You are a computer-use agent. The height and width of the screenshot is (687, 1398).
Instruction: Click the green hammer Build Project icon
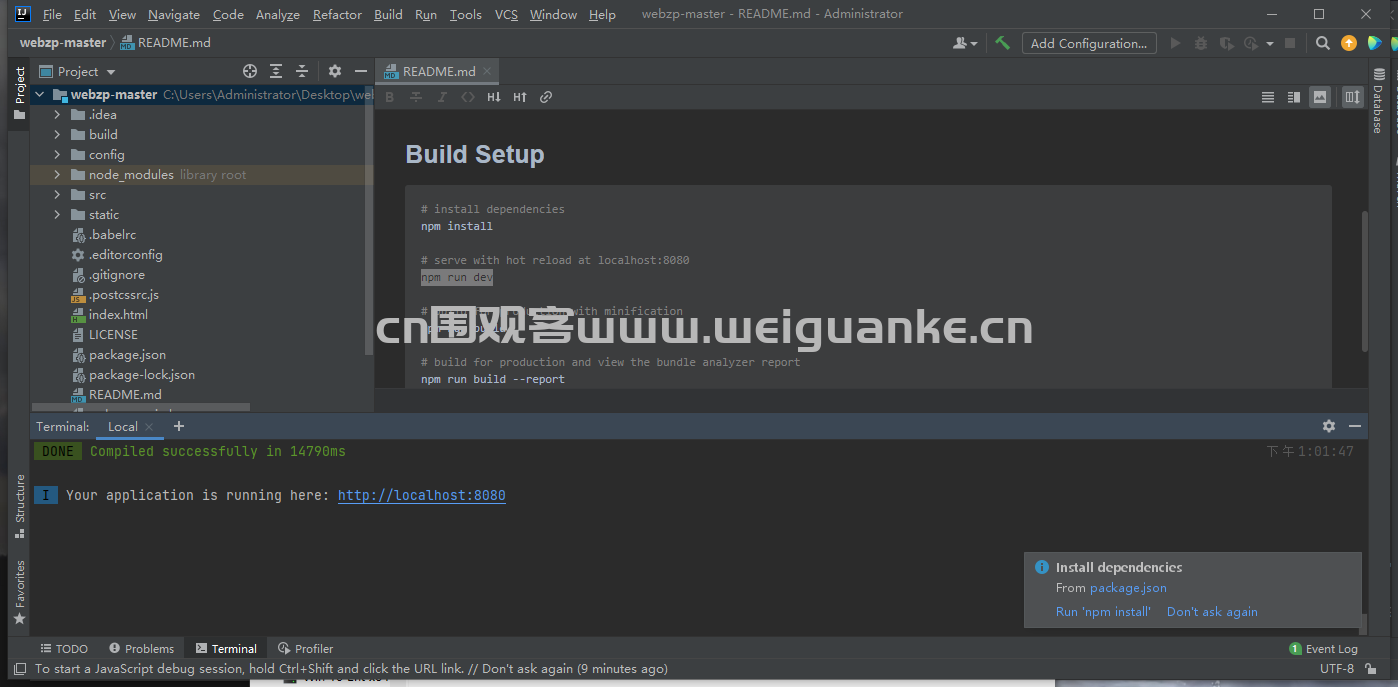coord(1002,43)
